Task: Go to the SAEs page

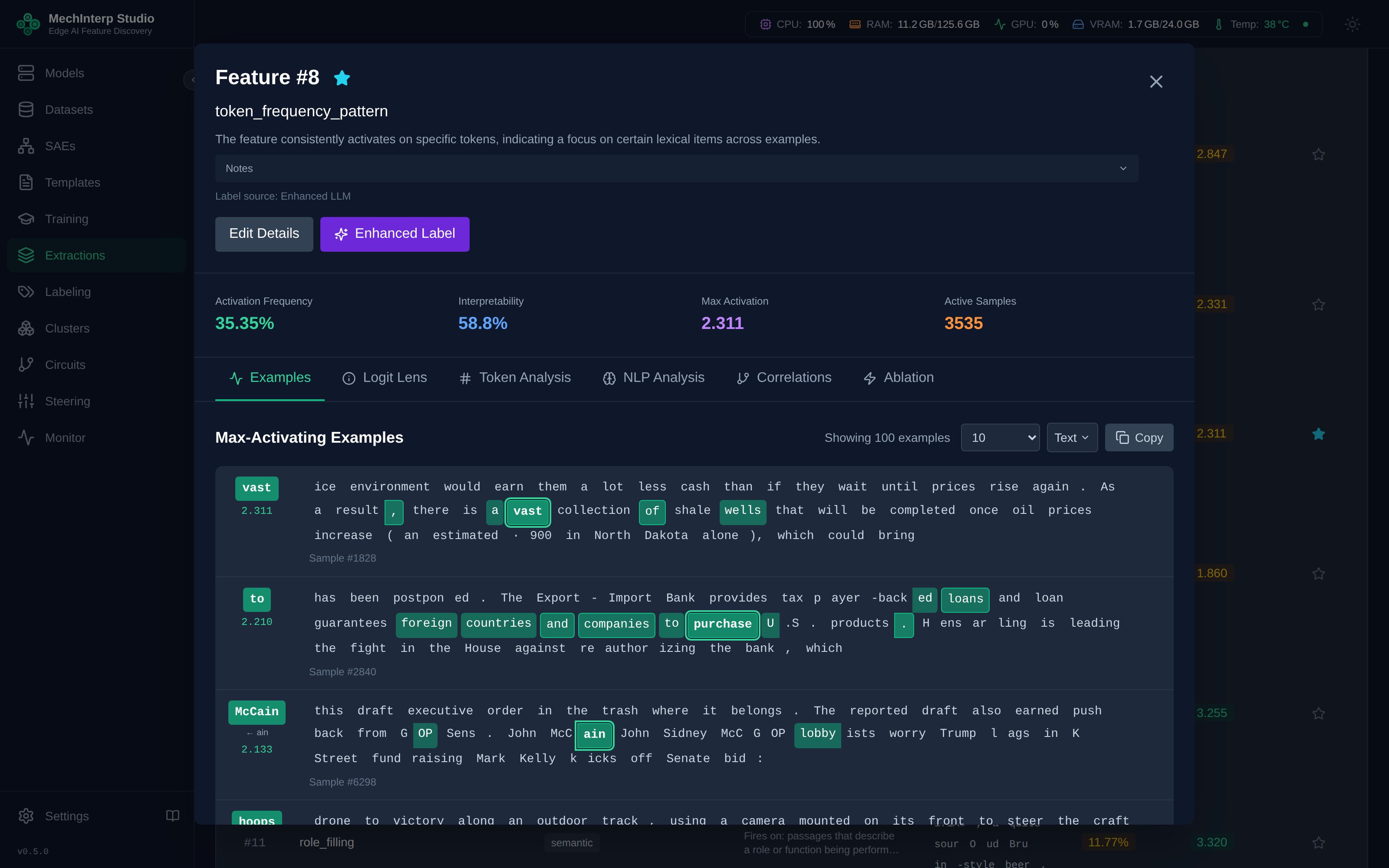Action: coord(96,146)
